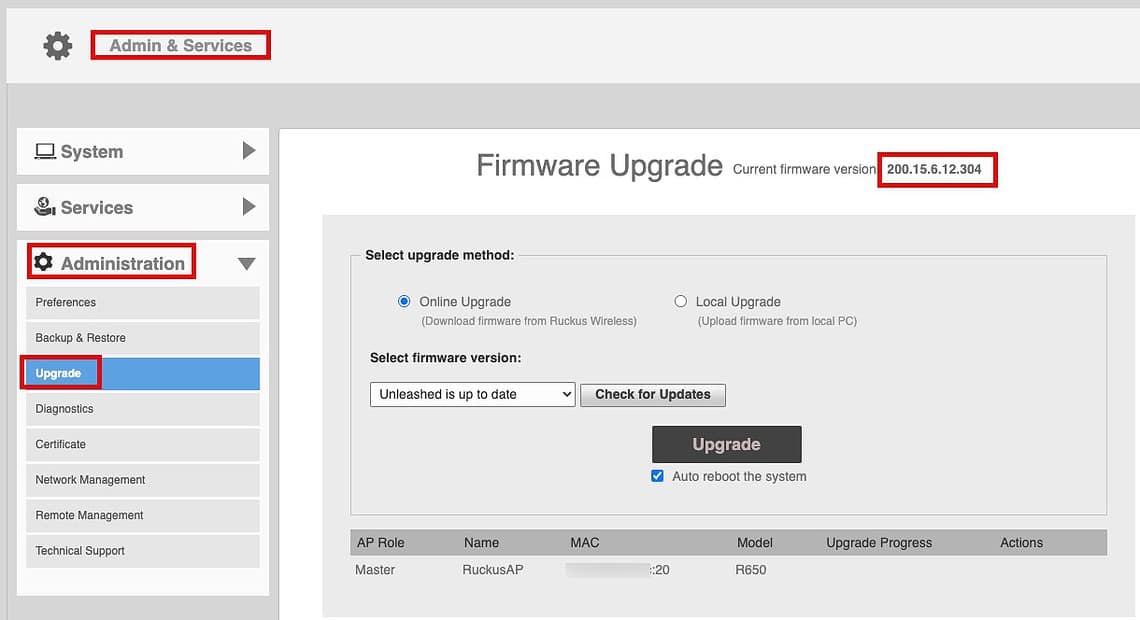Image resolution: width=1140 pixels, height=620 pixels.
Task: Click the Admin & Services gear icon
Action: pyautogui.click(x=58, y=45)
